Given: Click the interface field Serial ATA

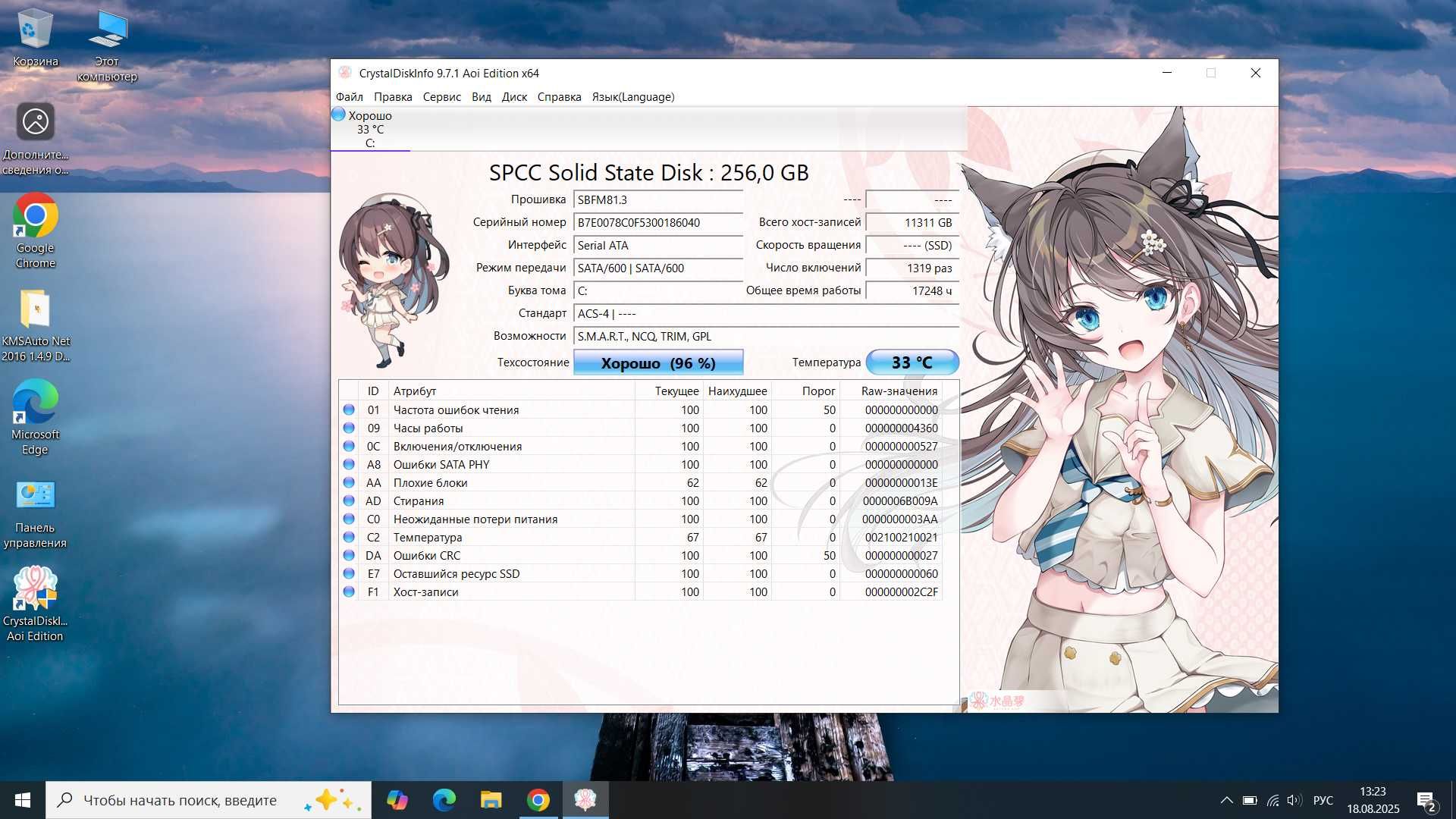Looking at the screenshot, I should click(658, 246).
